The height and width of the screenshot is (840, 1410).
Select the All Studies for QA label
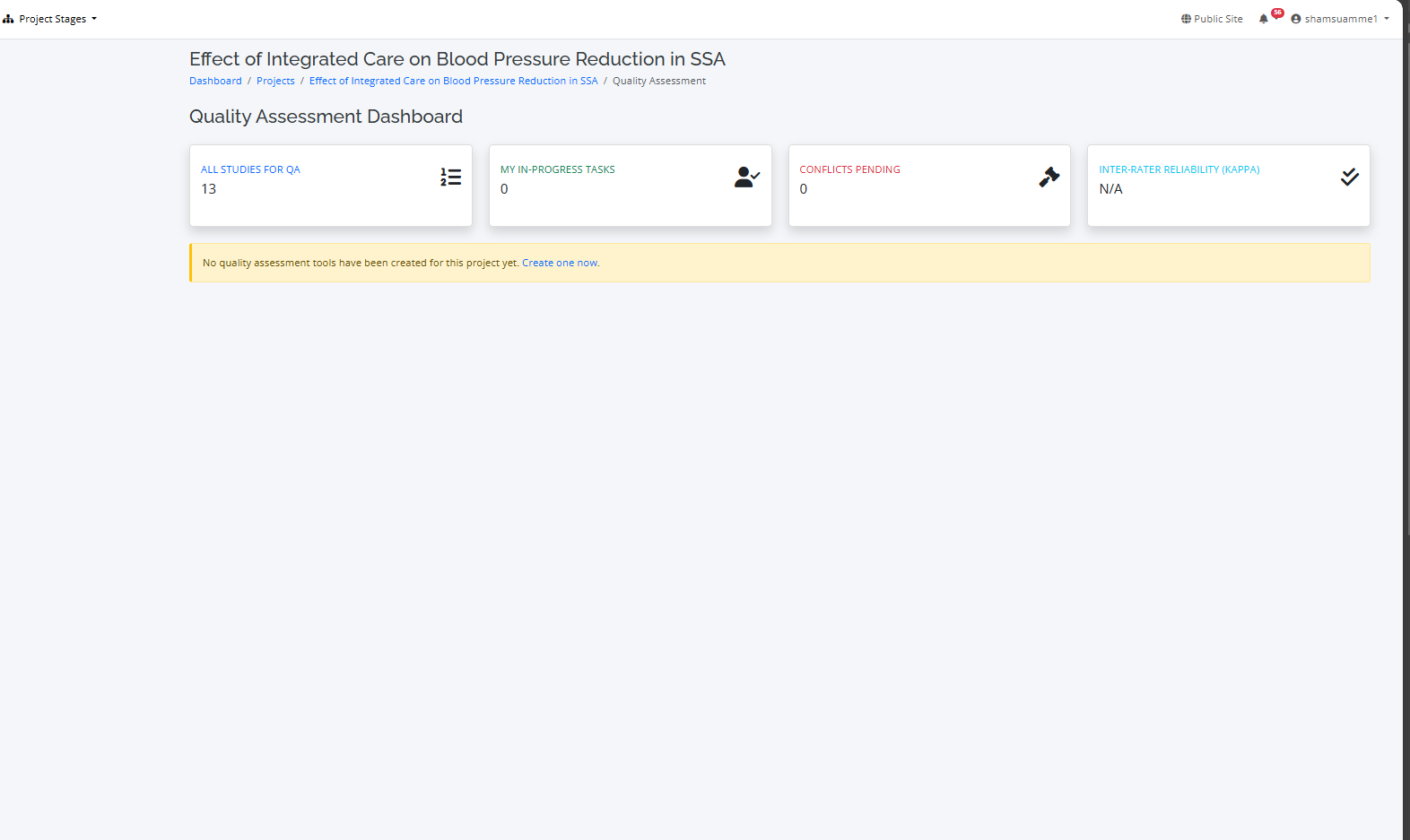pyautogui.click(x=250, y=169)
